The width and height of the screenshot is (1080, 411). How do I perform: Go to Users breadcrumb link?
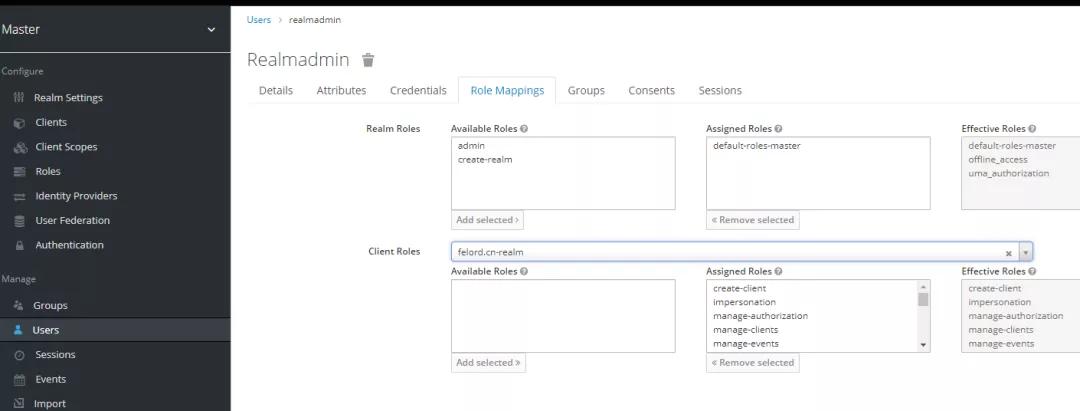[258, 20]
